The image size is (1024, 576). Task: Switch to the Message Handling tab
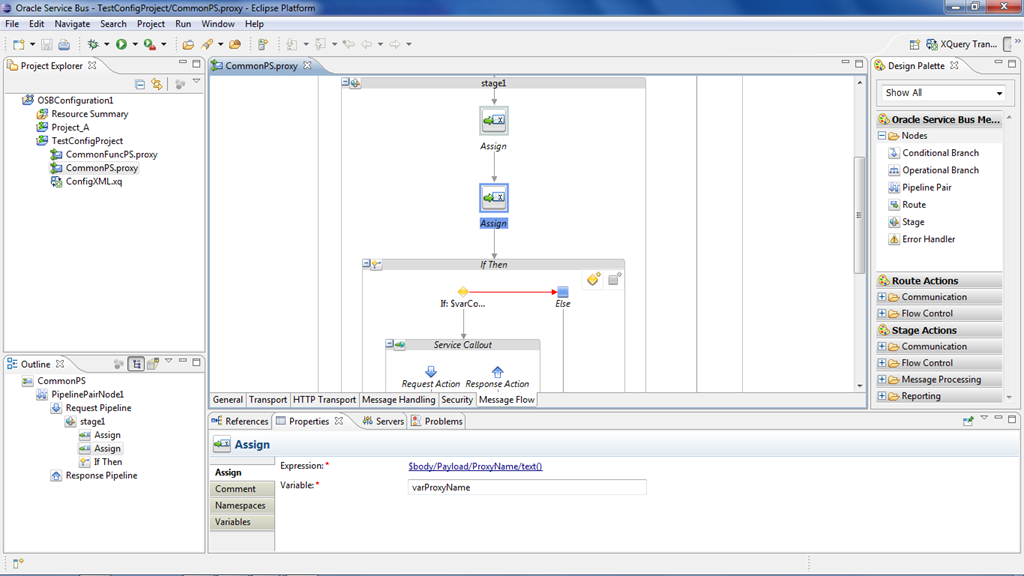tap(398, 400)
